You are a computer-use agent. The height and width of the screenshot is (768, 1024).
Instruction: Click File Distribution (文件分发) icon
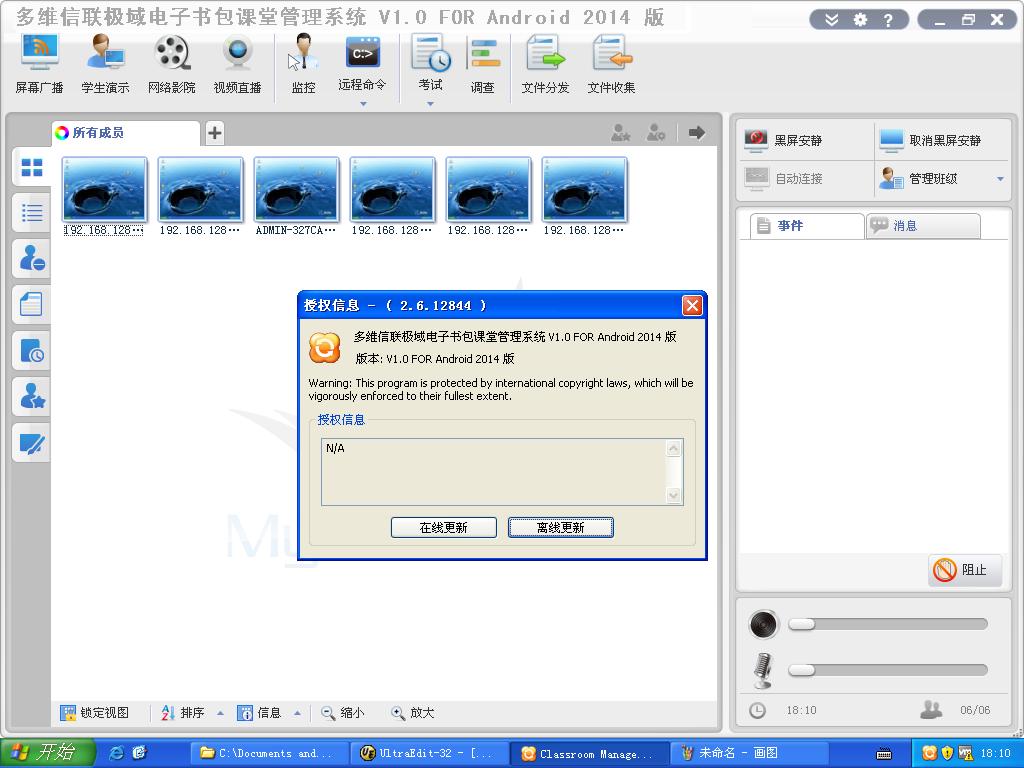click(545, 63)
